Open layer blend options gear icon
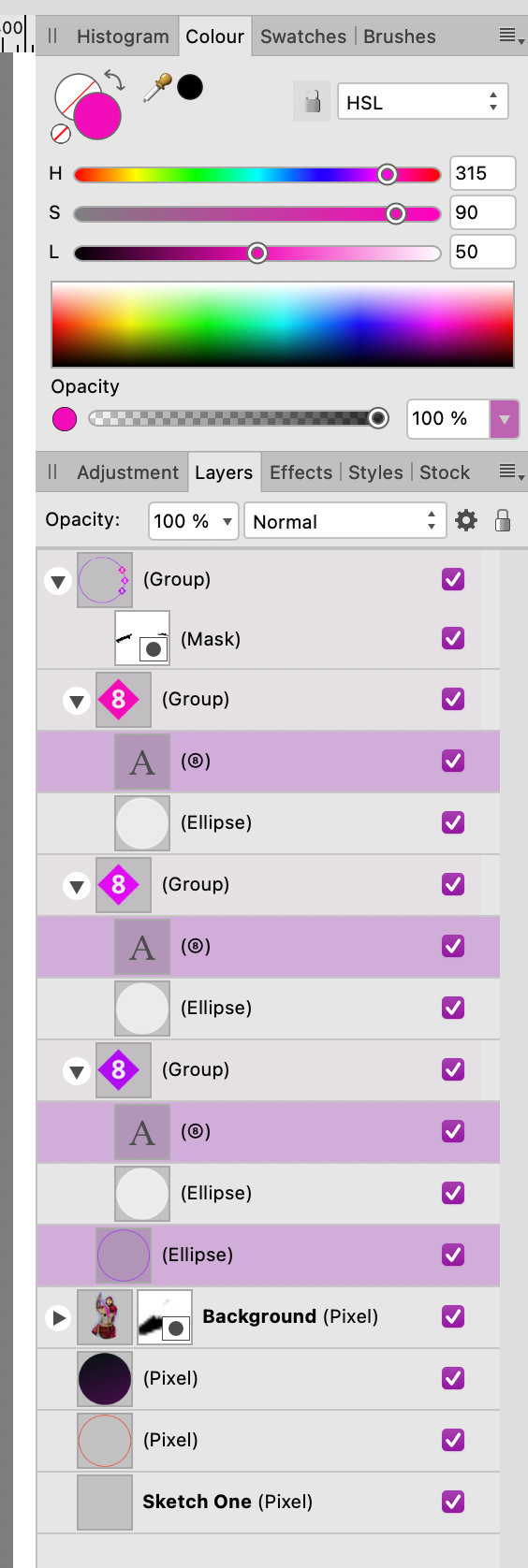Viewport: 528px width, 1568px height. [x=466, y=520]
